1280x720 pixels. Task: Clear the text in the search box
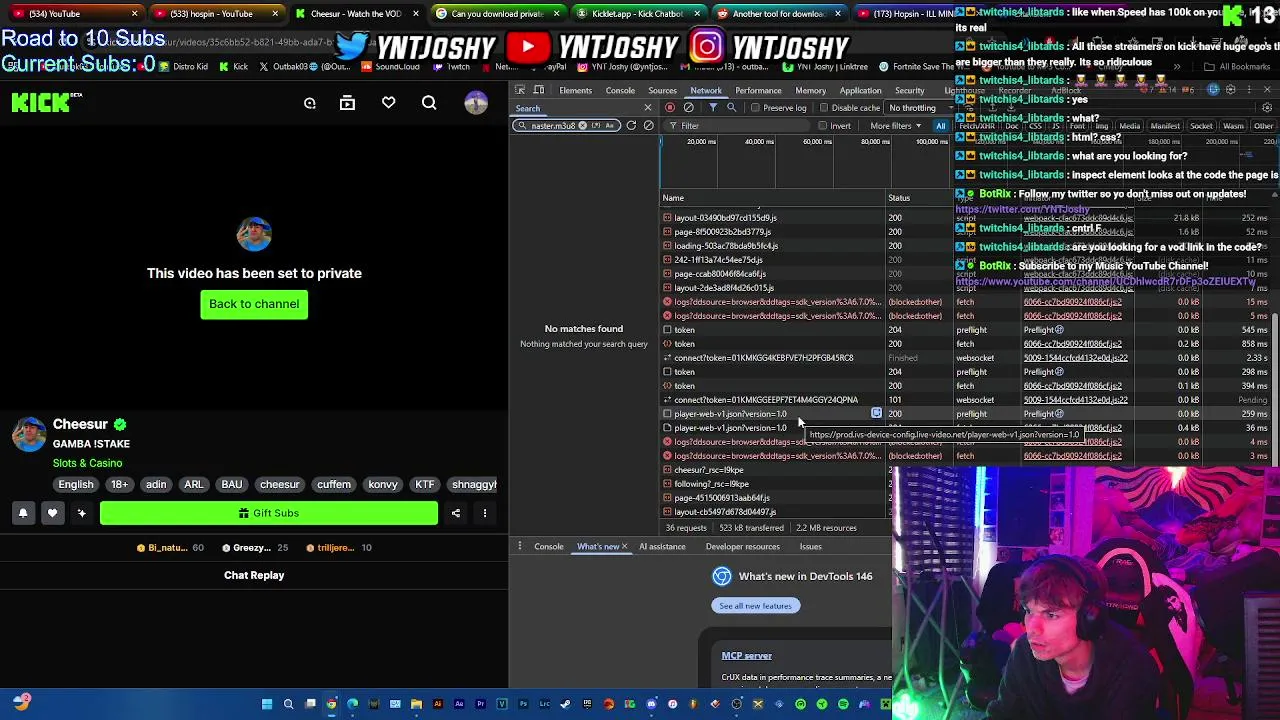click(583, 125)
